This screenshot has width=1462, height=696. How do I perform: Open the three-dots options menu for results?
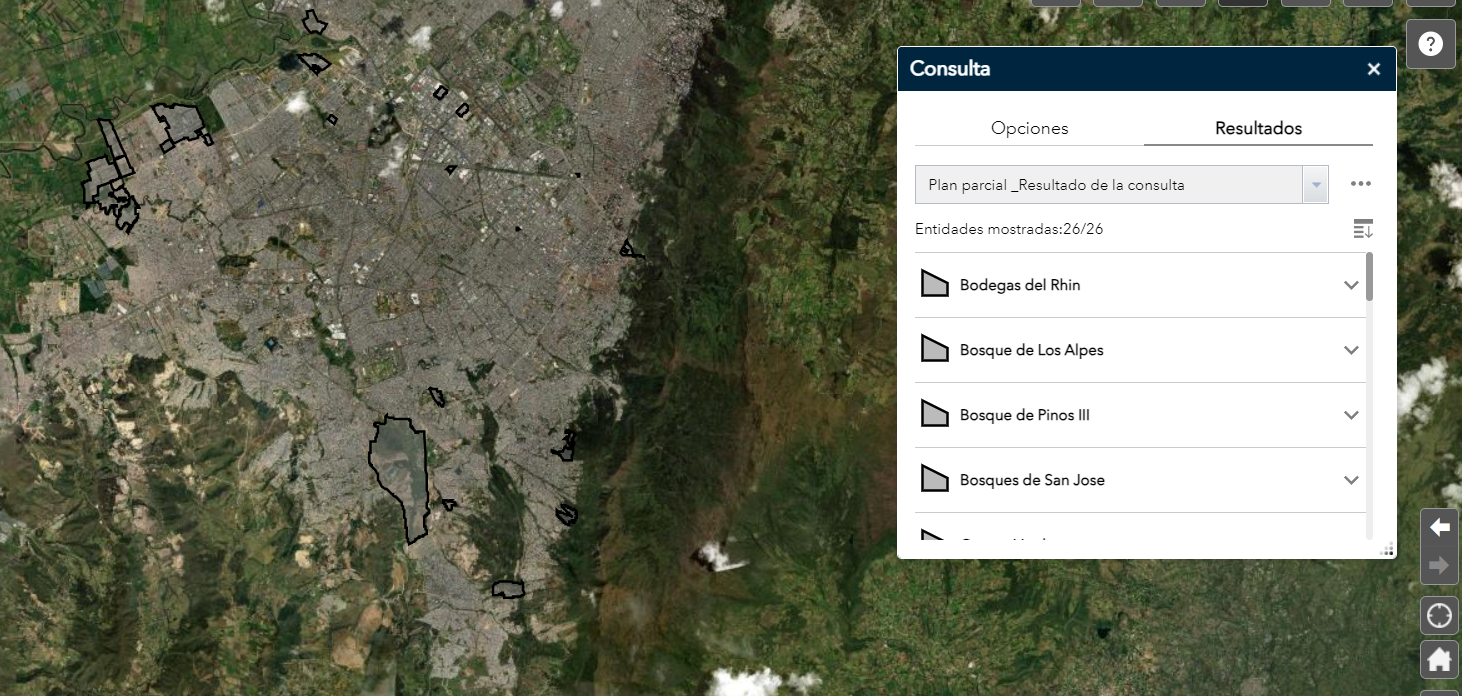click(x=1360, y=184)
